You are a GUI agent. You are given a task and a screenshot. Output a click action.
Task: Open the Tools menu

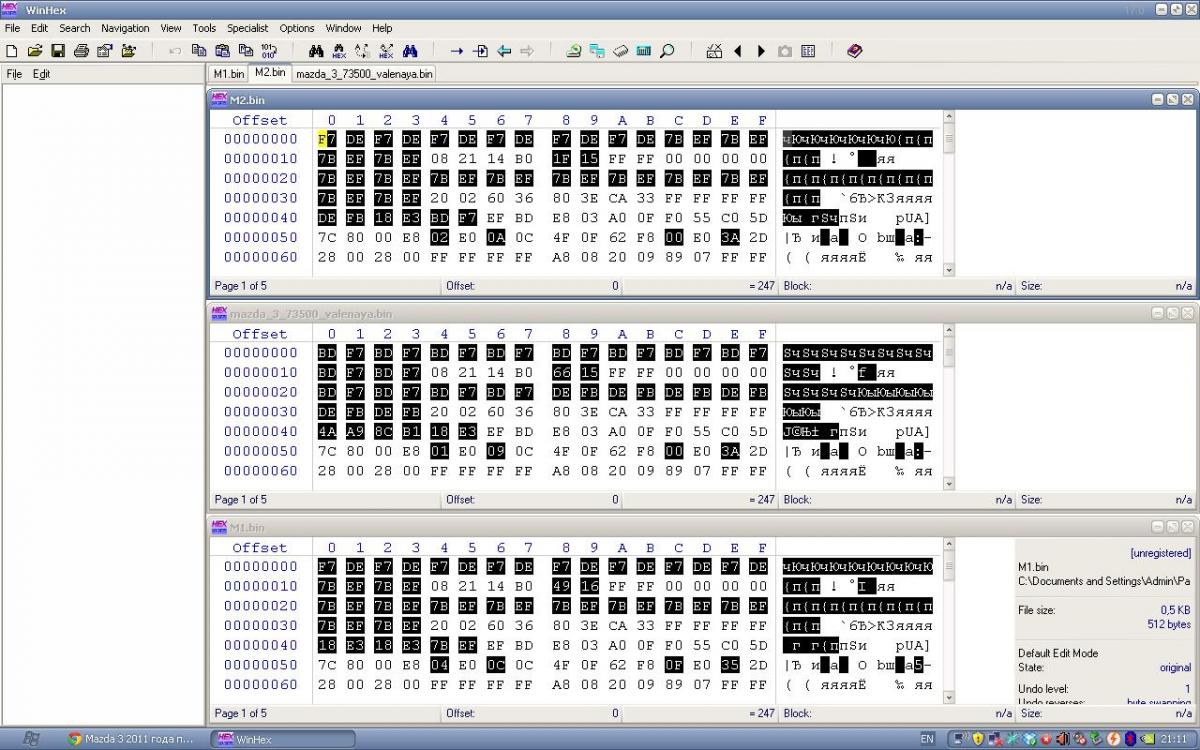tap(204, 28)
